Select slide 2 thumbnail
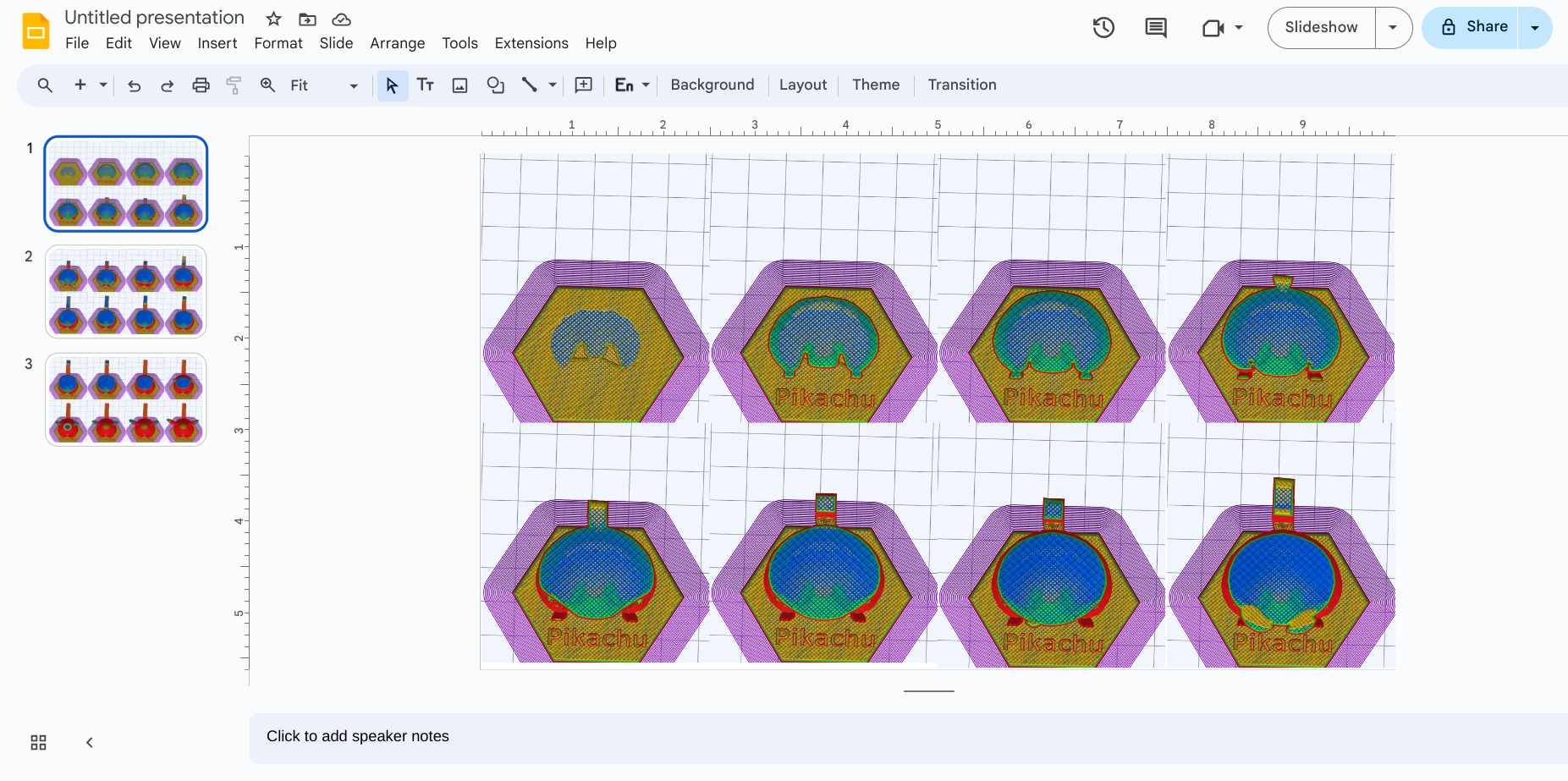Screen dimensions: 1568x781 (x=126, y=292)
